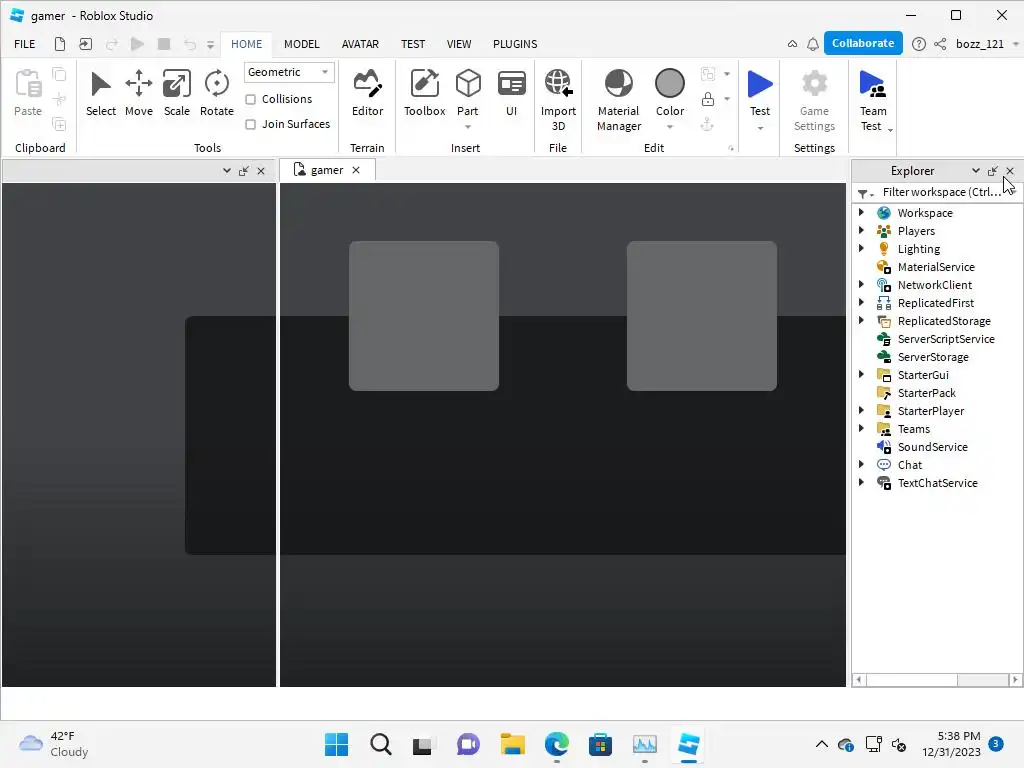This screenshot has width=1024, height=768.
Task: Enable the Join Surfaces checkbox
Action: coord(250,124)
